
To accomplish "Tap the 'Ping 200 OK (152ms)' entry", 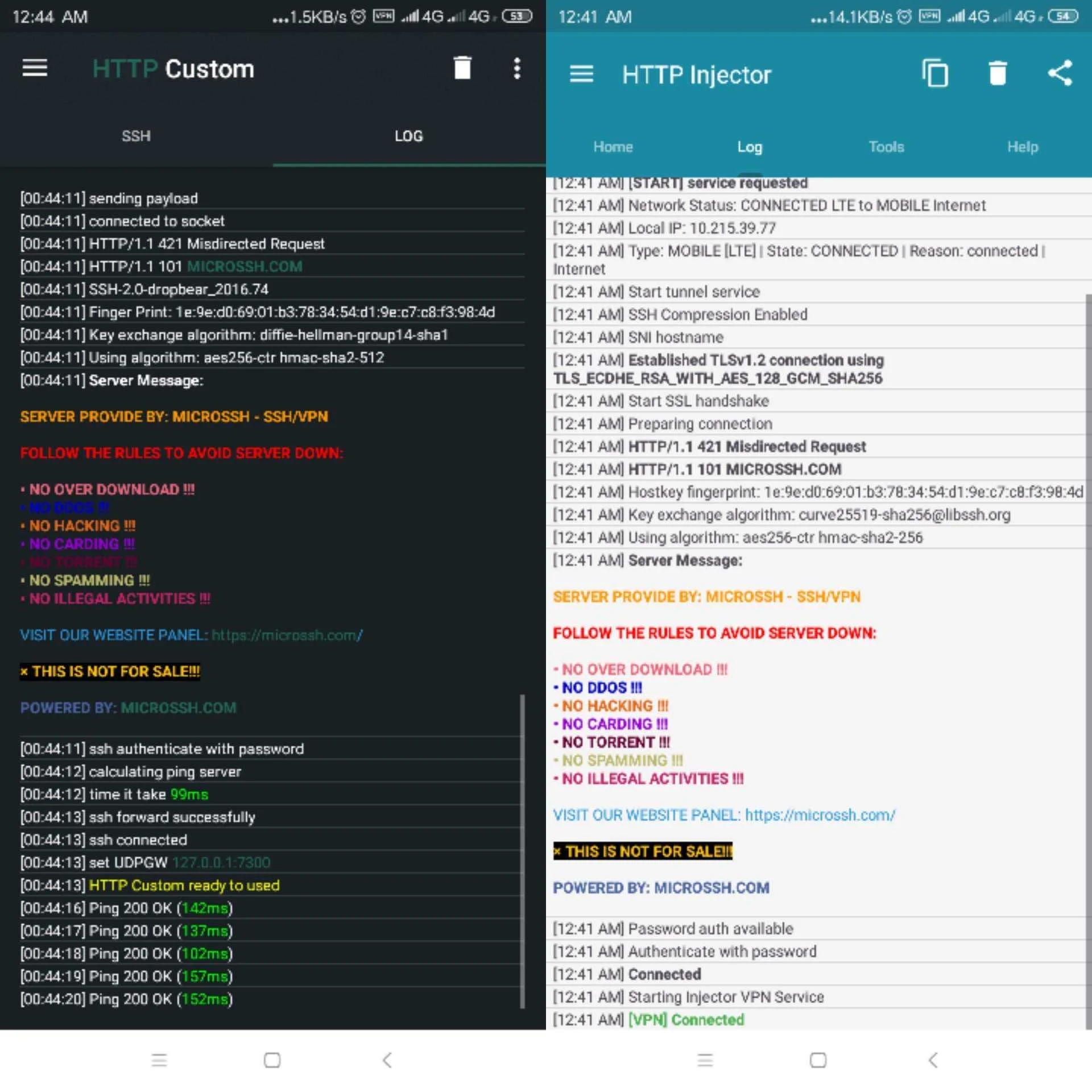I will click(x=126, y=999).
